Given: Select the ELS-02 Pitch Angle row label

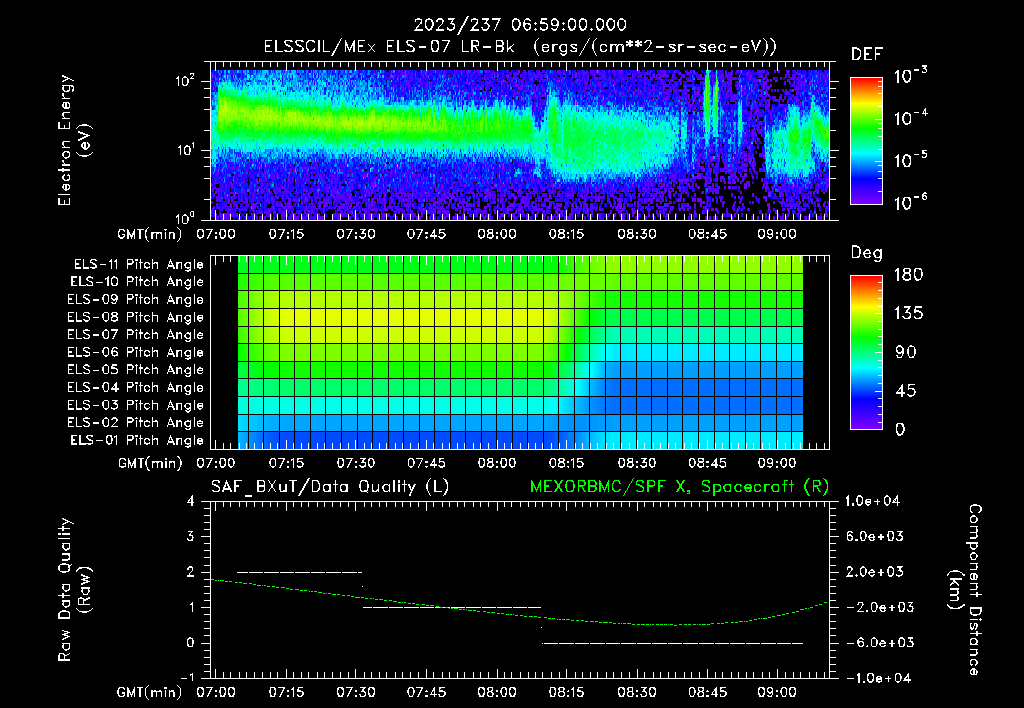Looking at the screenshot, I should pyautogui.click(x=136, y=423).
